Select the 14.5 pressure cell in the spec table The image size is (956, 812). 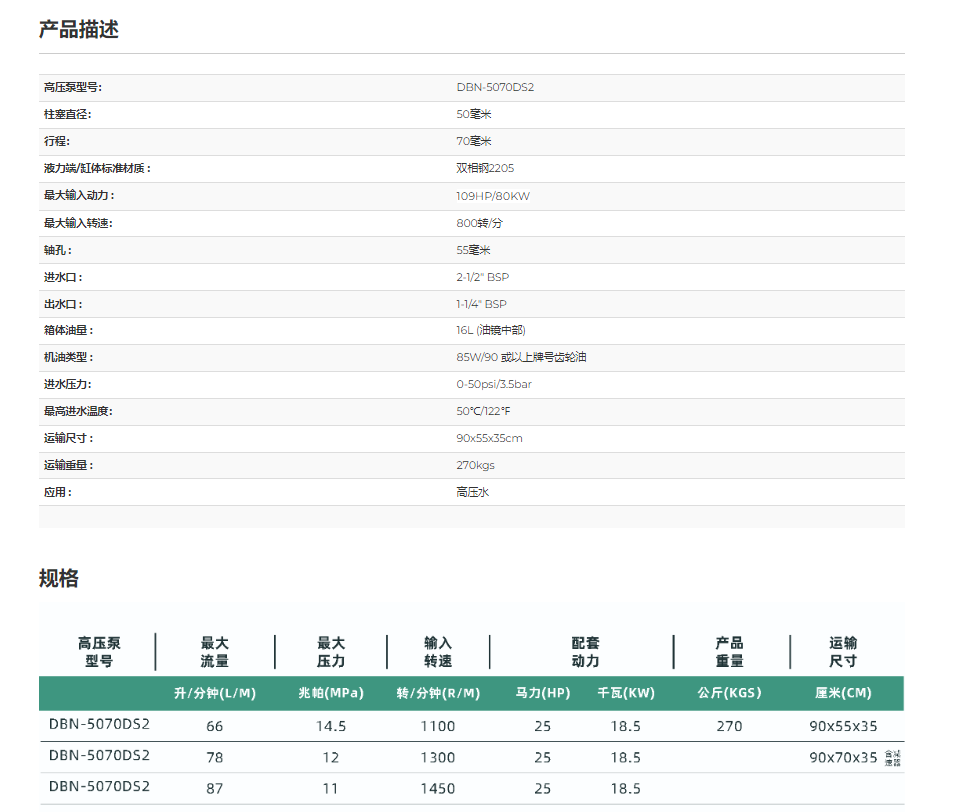(x=331, y=726)
